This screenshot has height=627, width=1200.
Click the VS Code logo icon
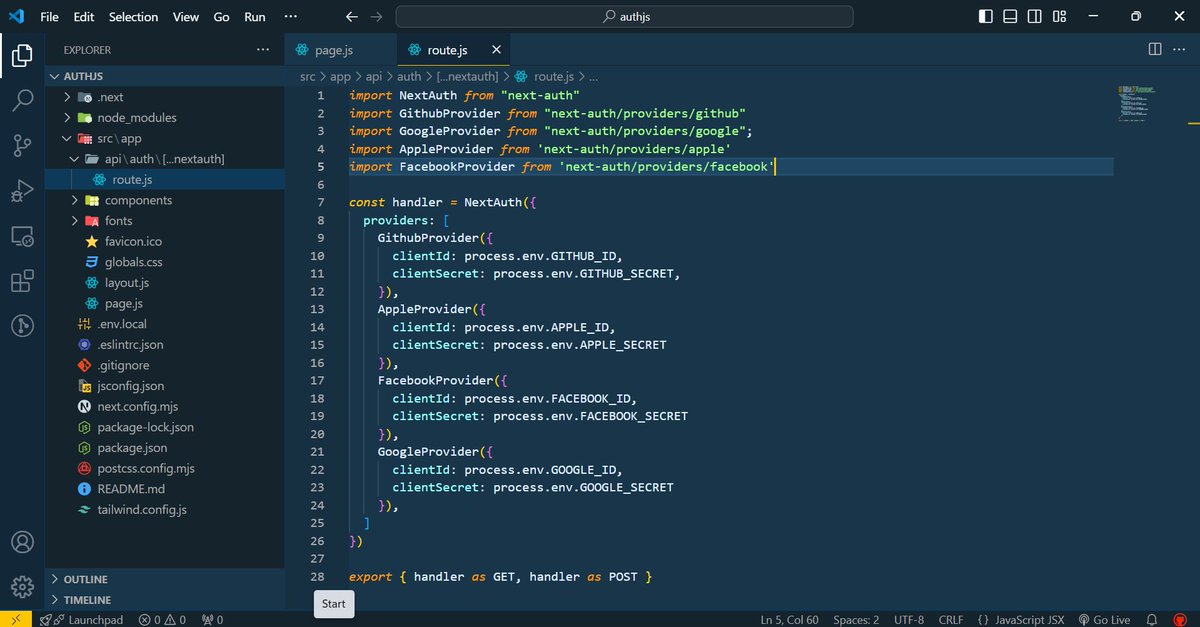coord(16,16)
